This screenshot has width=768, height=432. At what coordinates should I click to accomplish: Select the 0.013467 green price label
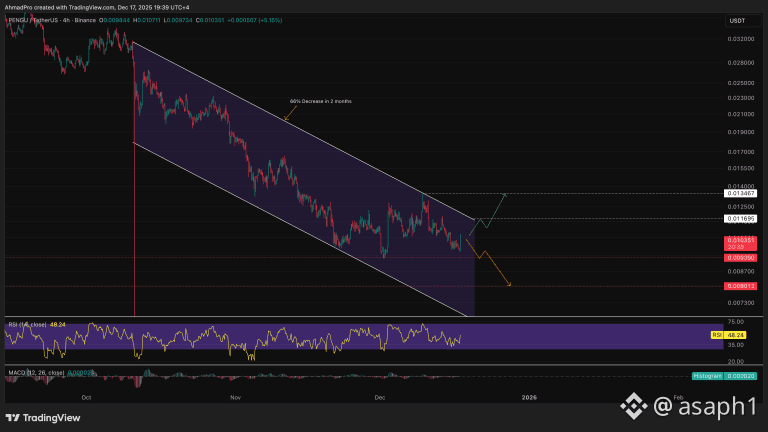click(x=740, y=192)
